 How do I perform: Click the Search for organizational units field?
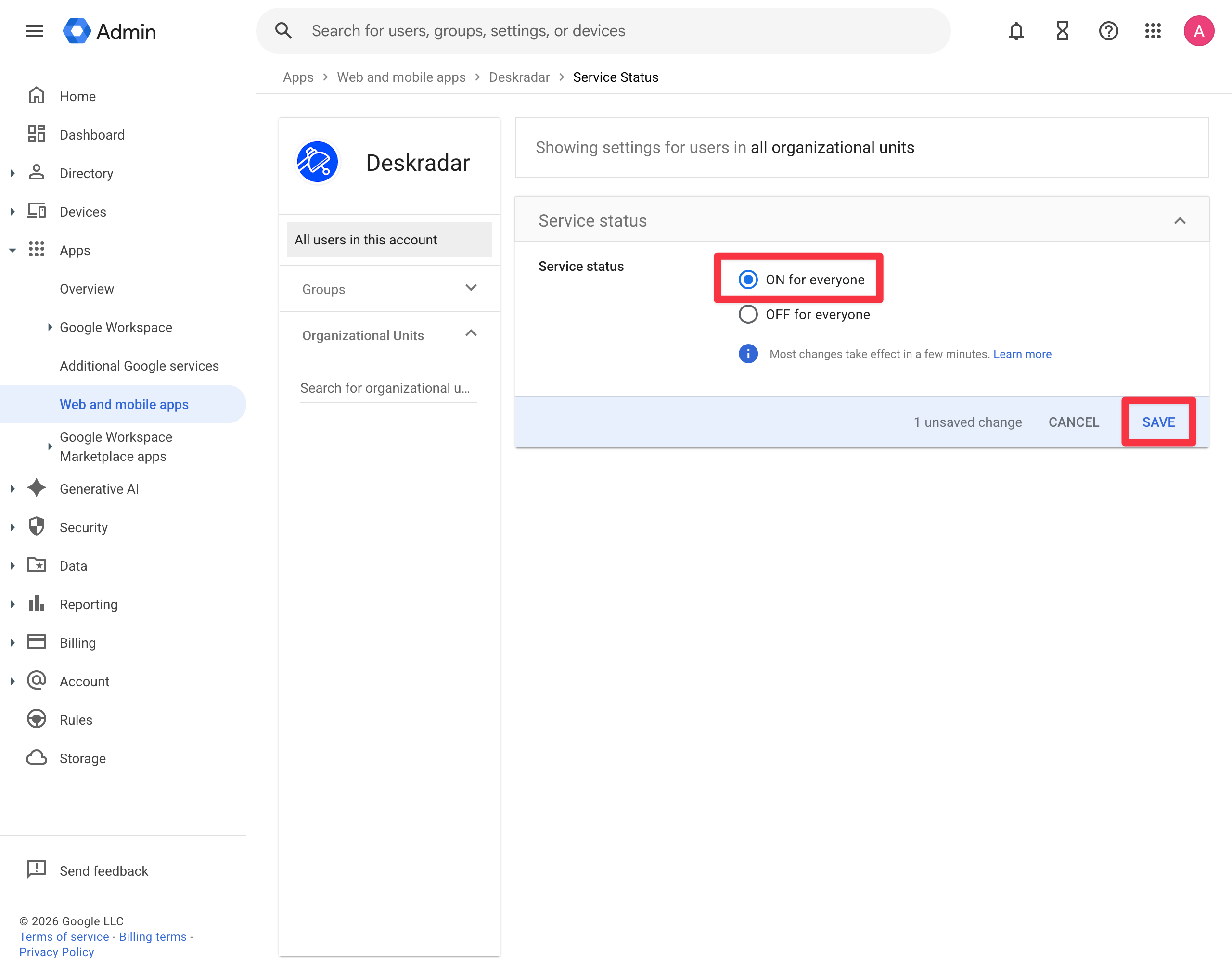[x=388, y=388]
